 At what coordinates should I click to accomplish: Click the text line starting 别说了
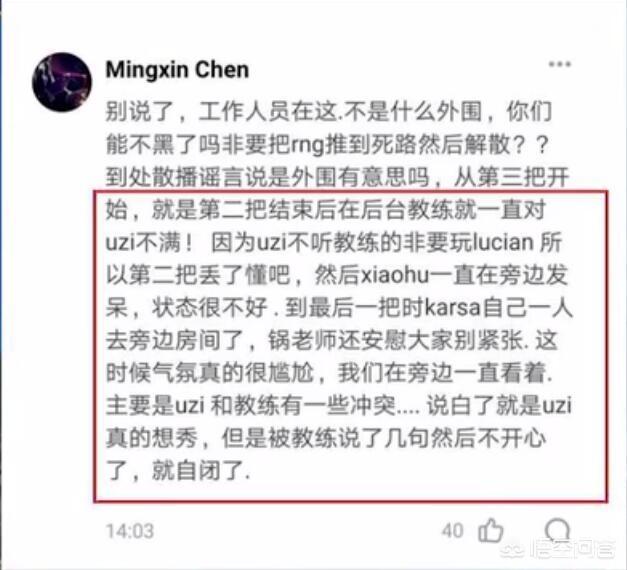329,112
